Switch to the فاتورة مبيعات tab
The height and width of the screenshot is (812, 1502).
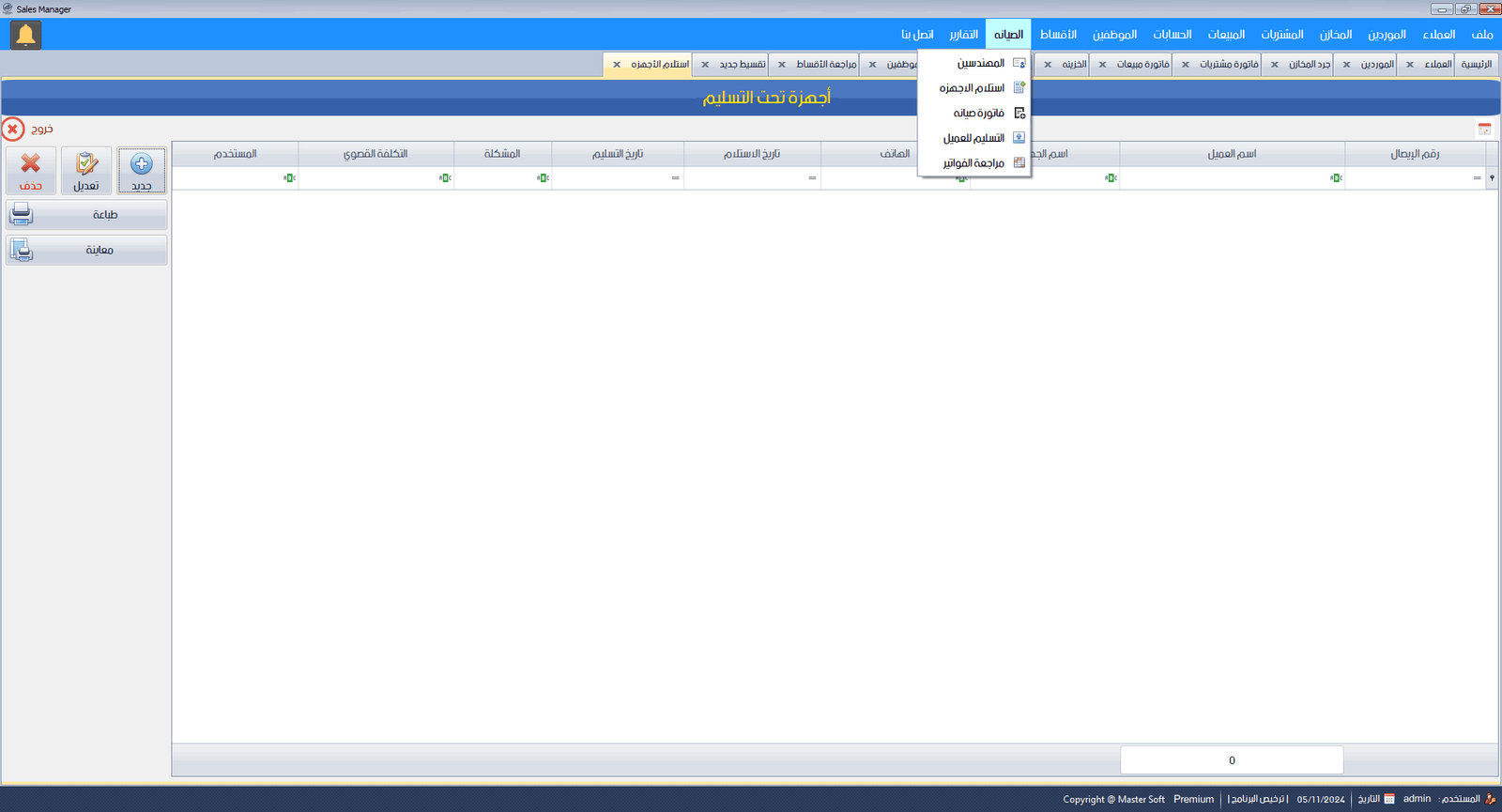click(1142, 65)
